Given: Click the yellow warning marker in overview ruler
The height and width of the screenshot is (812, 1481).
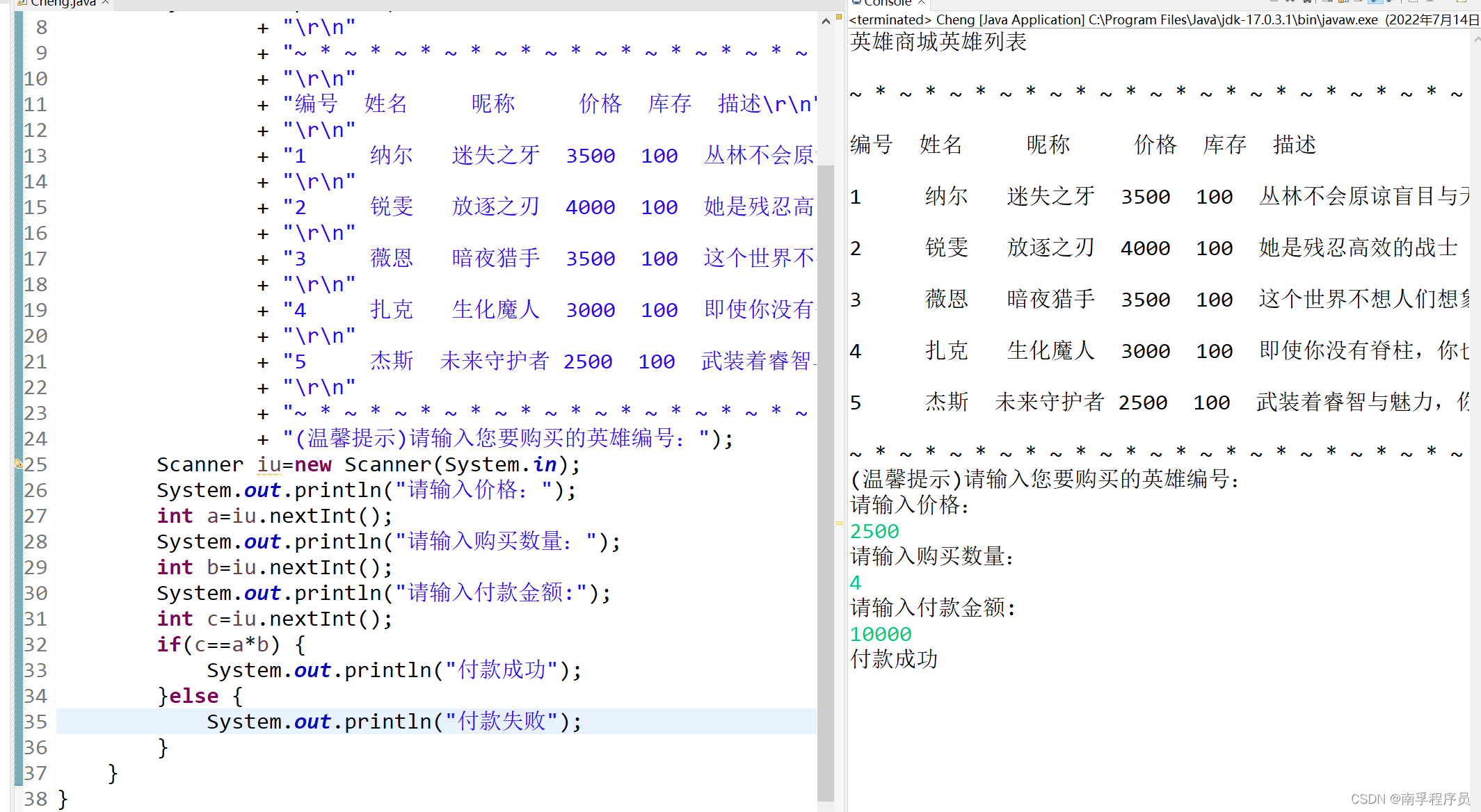Looking at the screenshot, I should click(x=839, y=523).
